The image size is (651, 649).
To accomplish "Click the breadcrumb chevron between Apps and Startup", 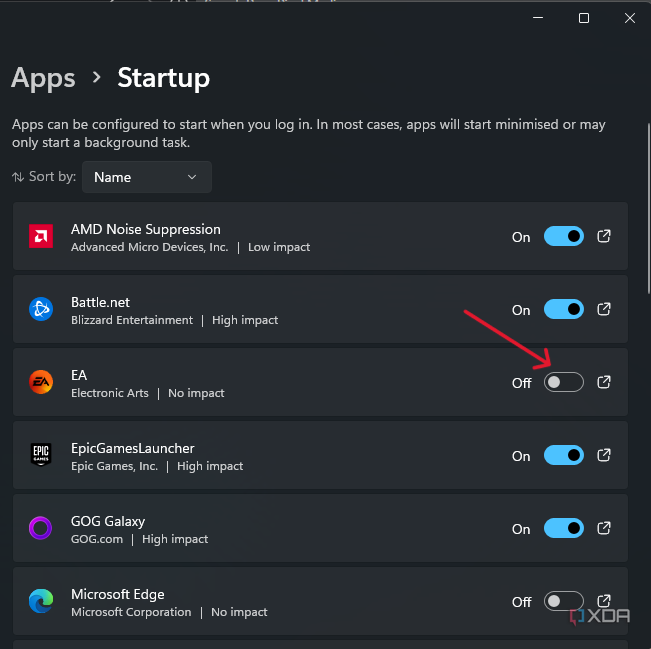I will pyautogui.click(x=97, y=77).
